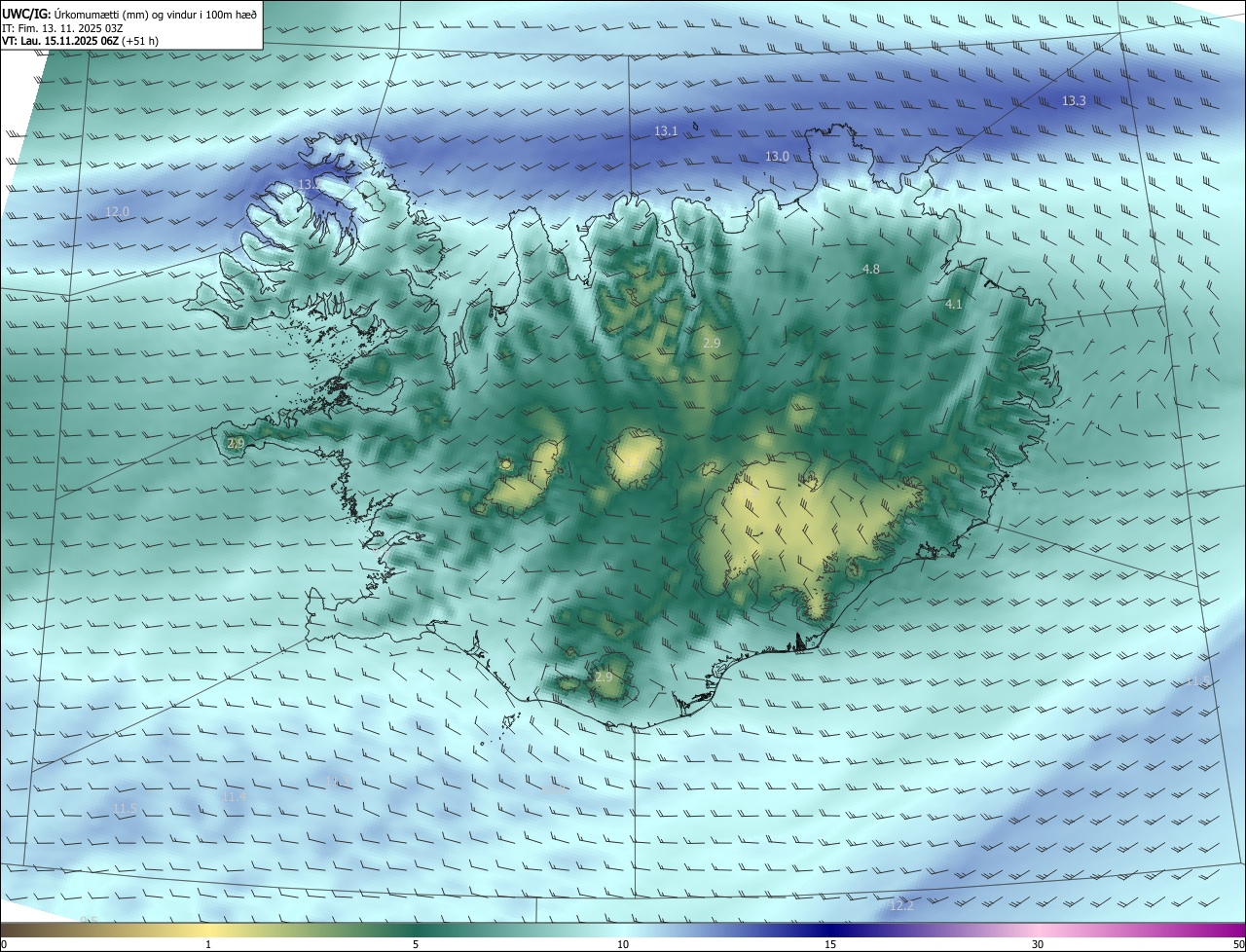This screenshot has height=952, width=1246.
Task: Click the colorbar tick label 15
Action: (830, 944)
